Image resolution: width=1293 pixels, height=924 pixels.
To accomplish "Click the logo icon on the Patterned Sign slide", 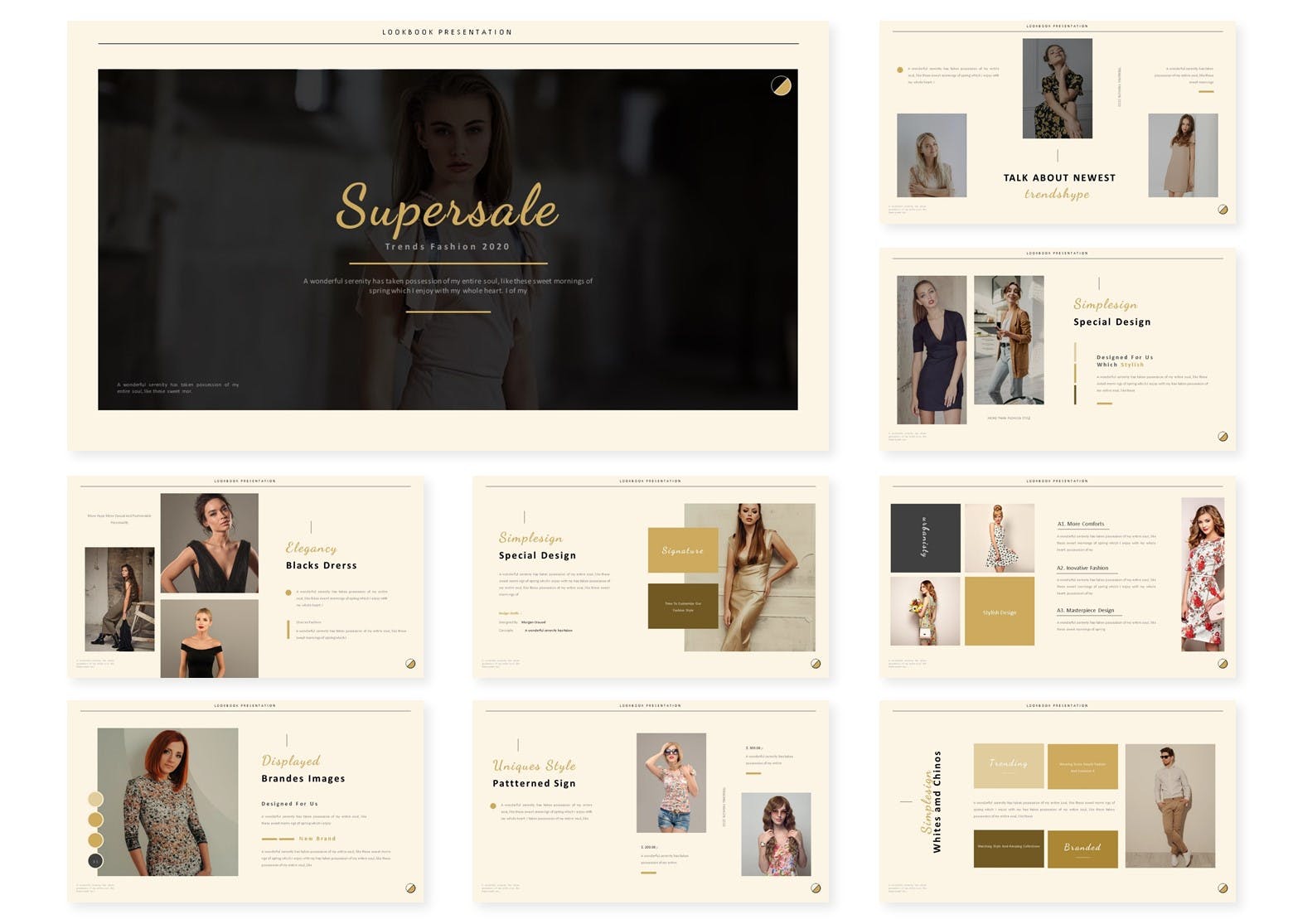I will click(x=816, y=888).
